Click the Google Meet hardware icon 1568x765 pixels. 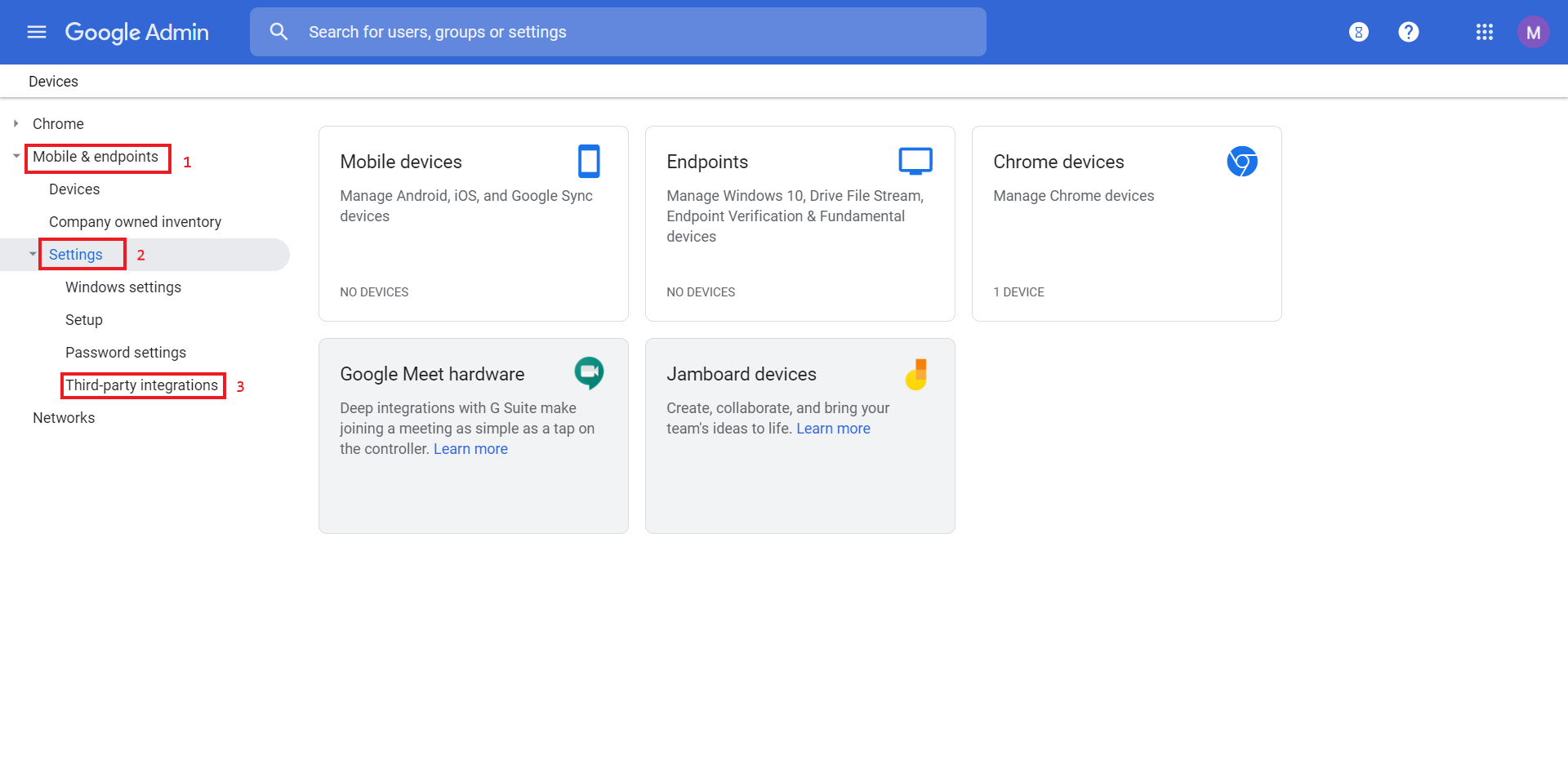coord(589,373)
